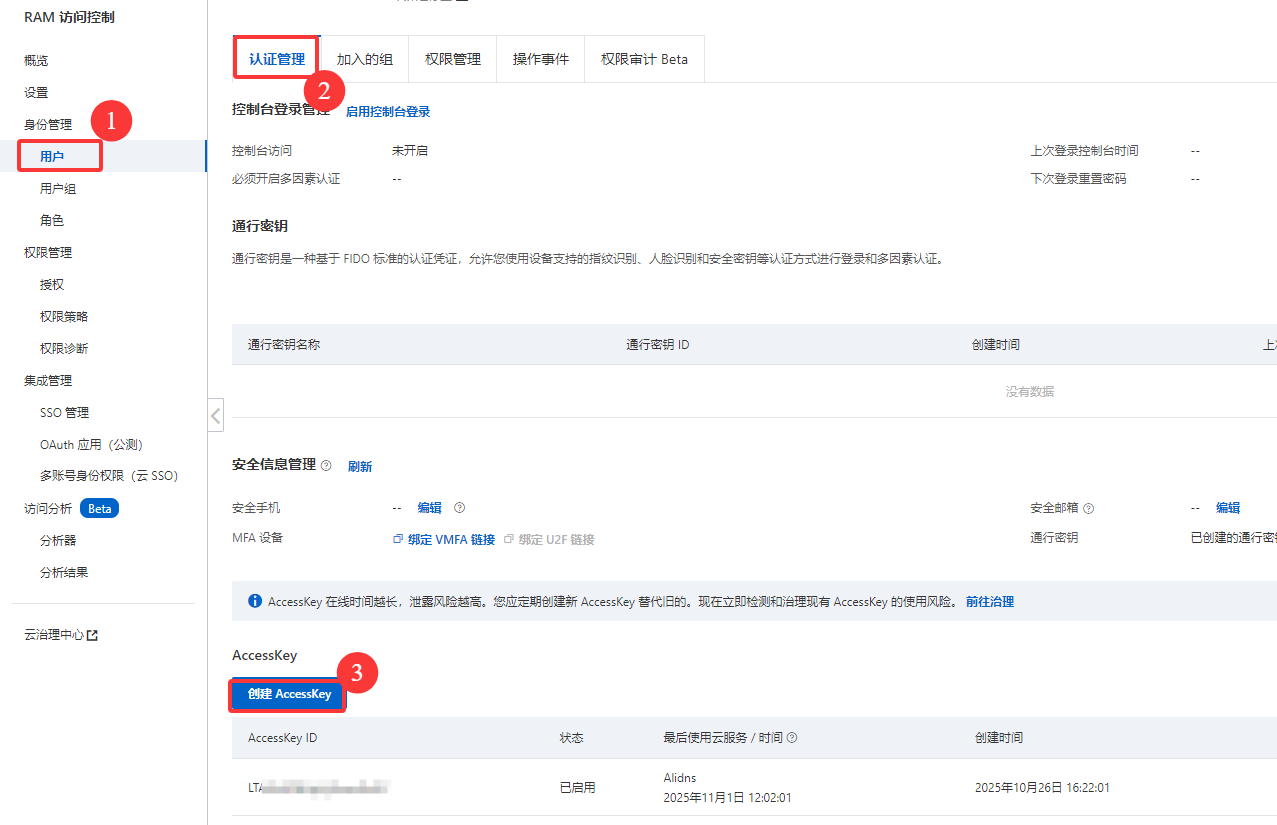The height and width of the screenshot is (825, 1277).
Task: Expand the 身份管理 sidebar section
Action: (48, 125)
